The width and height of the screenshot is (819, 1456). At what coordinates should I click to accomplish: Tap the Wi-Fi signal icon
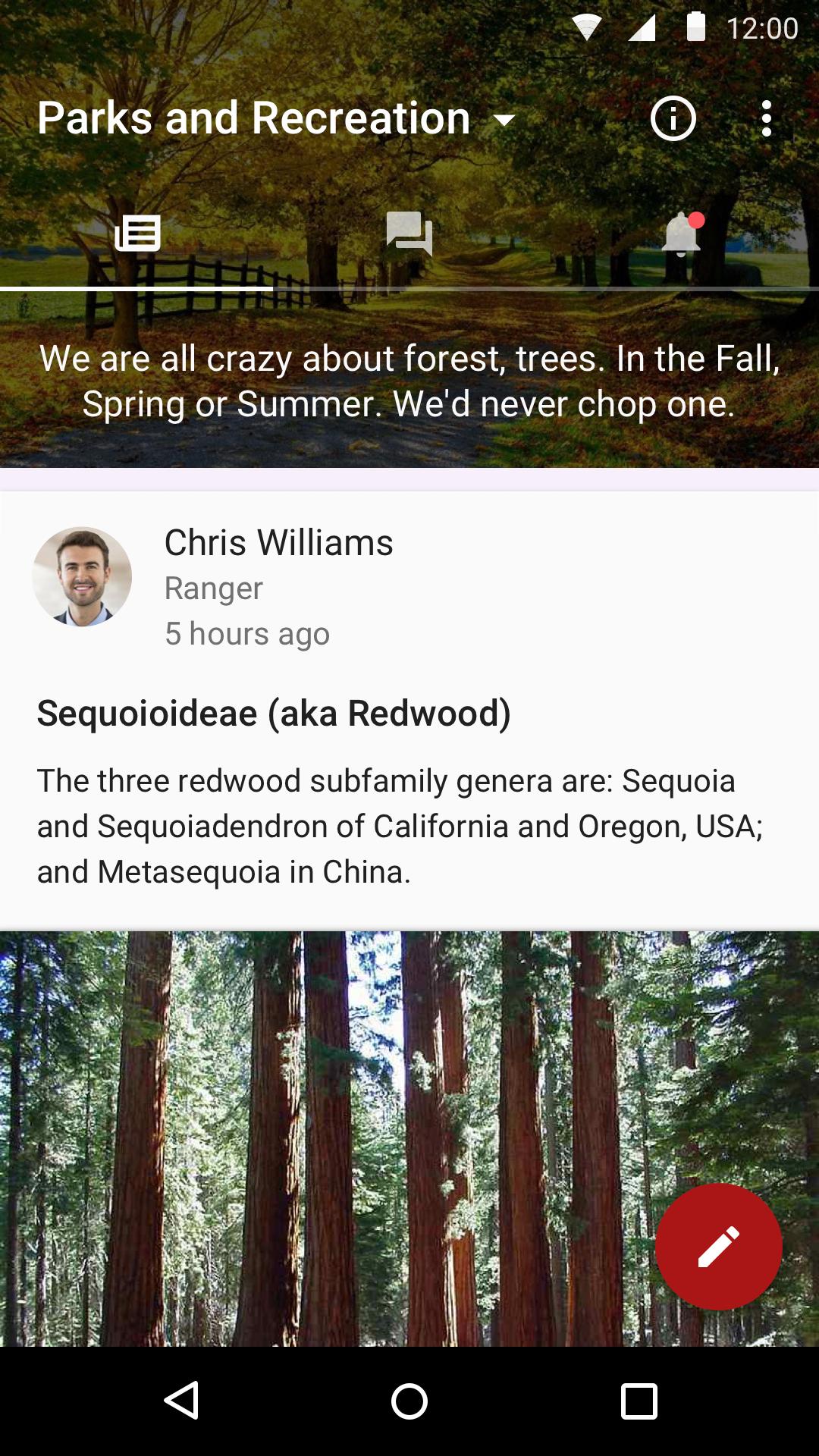click(586, 28)
